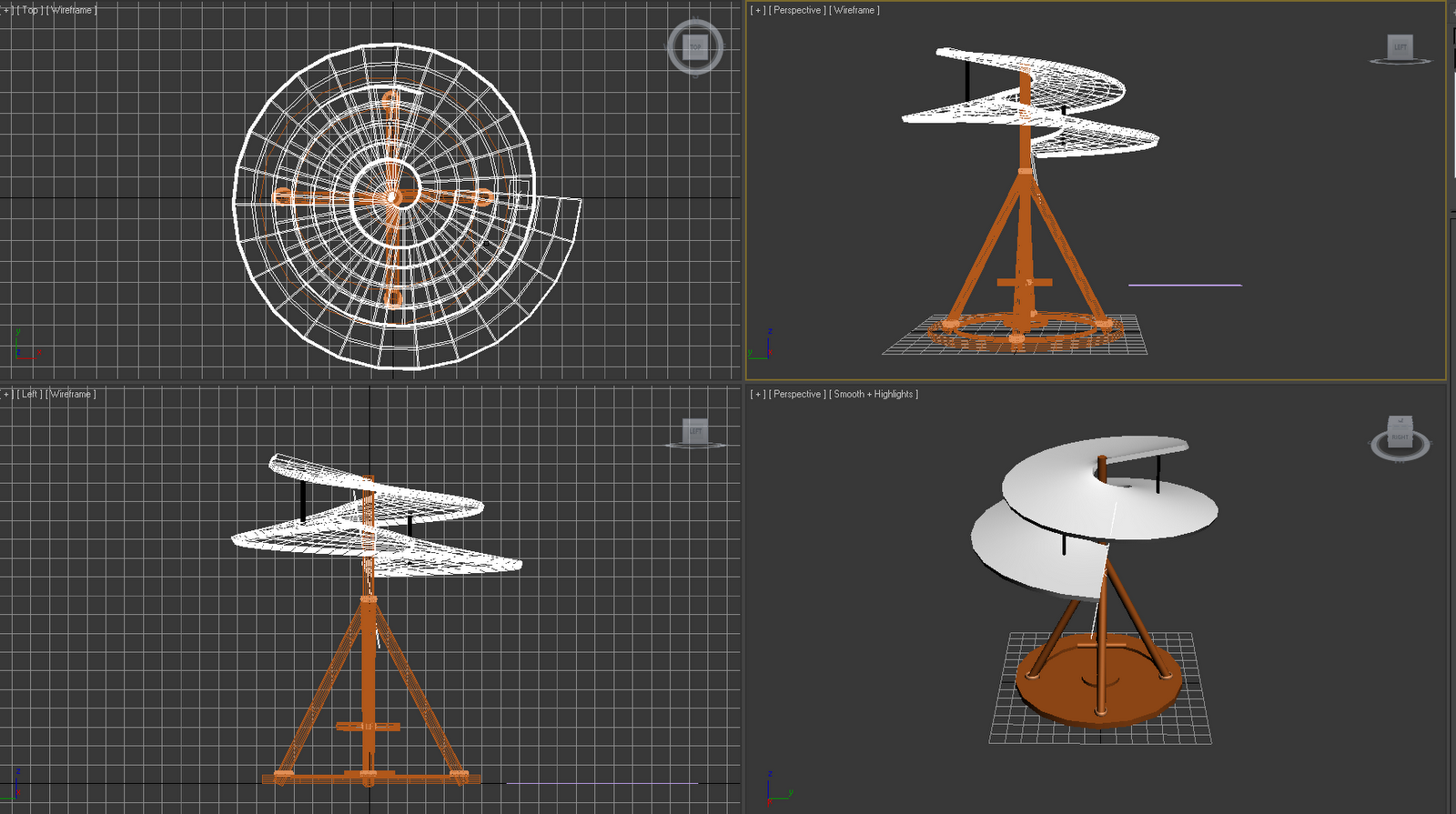This screenshot has width=1456, height=814.
Task: Open Perspective label menu in wireframe Perspective viewport
Action: [x=797, y=10]
